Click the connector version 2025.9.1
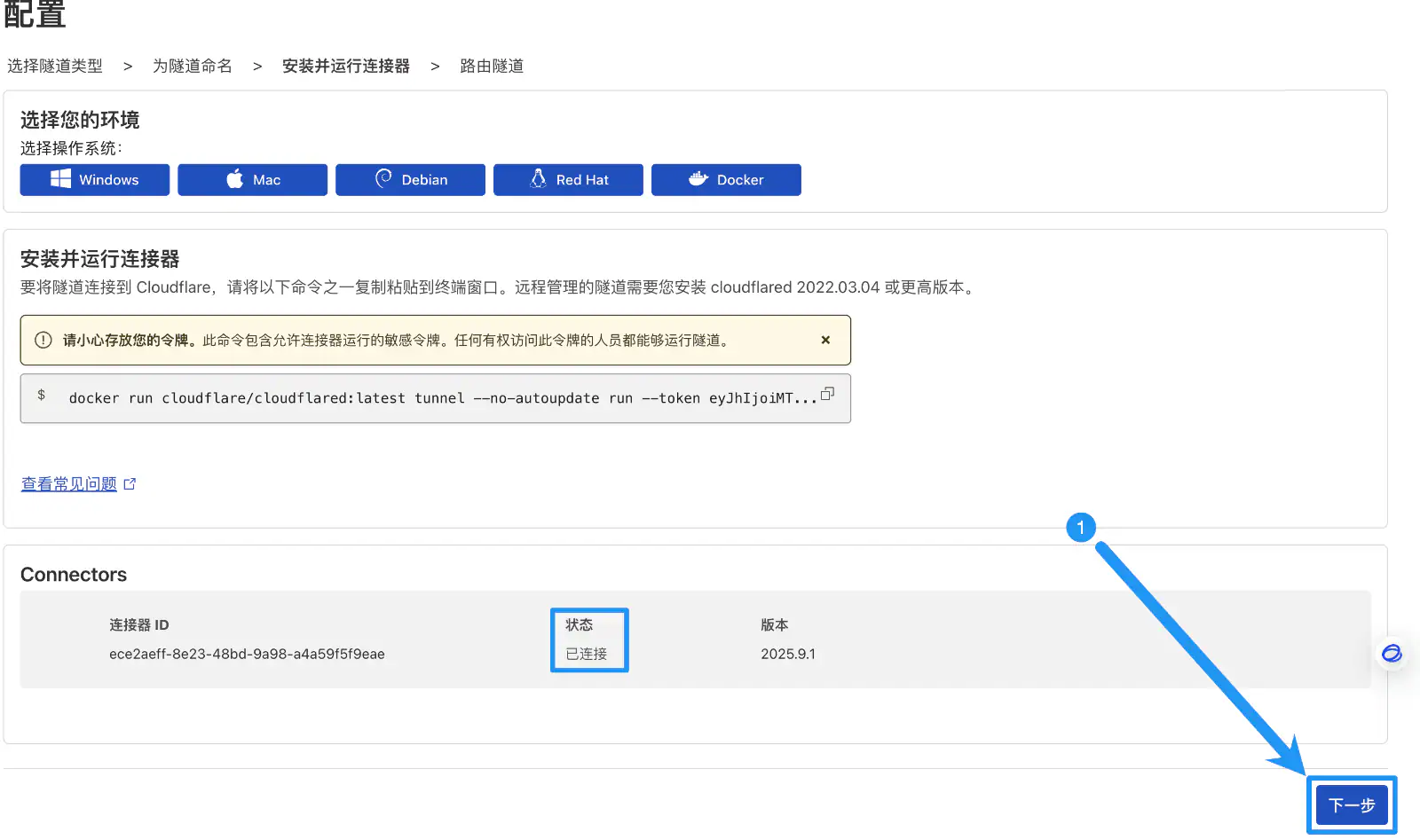1420x840 pixels. [787, 654]
